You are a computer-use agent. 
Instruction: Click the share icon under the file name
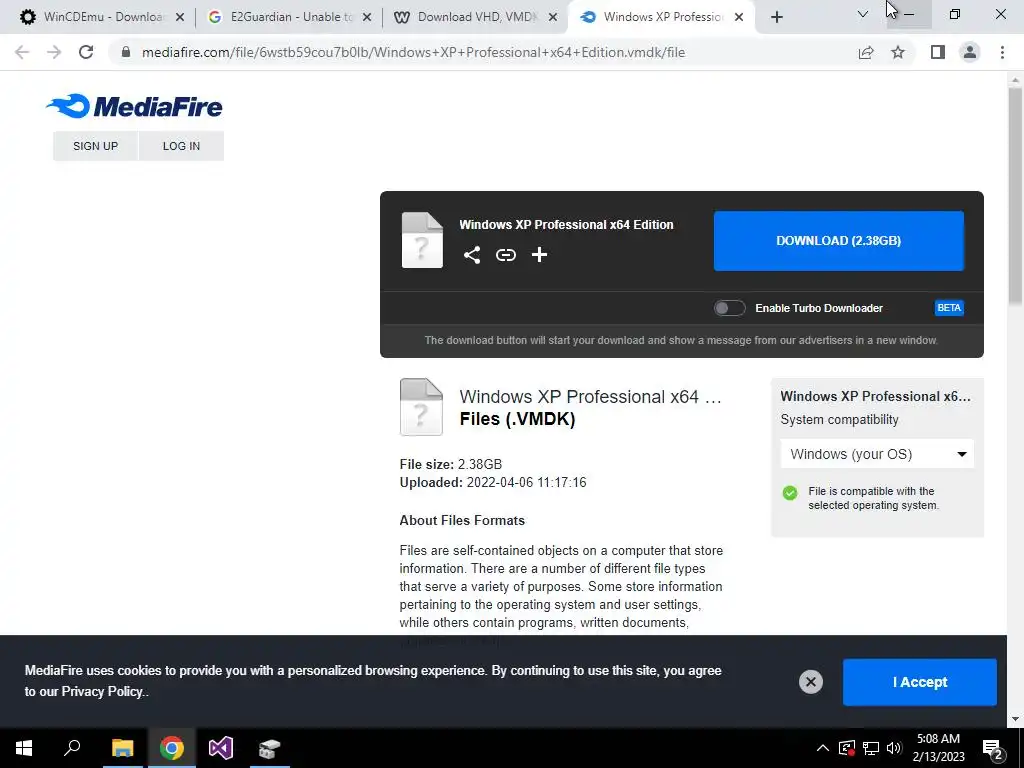point(472,255)
